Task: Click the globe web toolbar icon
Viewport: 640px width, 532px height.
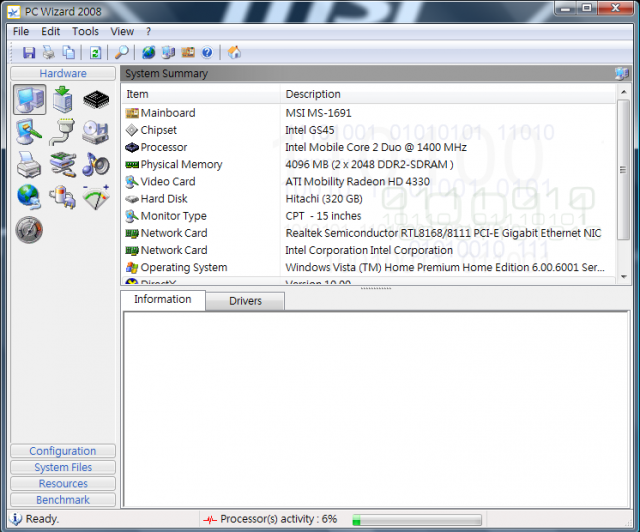Action: (x=148, y=52)
